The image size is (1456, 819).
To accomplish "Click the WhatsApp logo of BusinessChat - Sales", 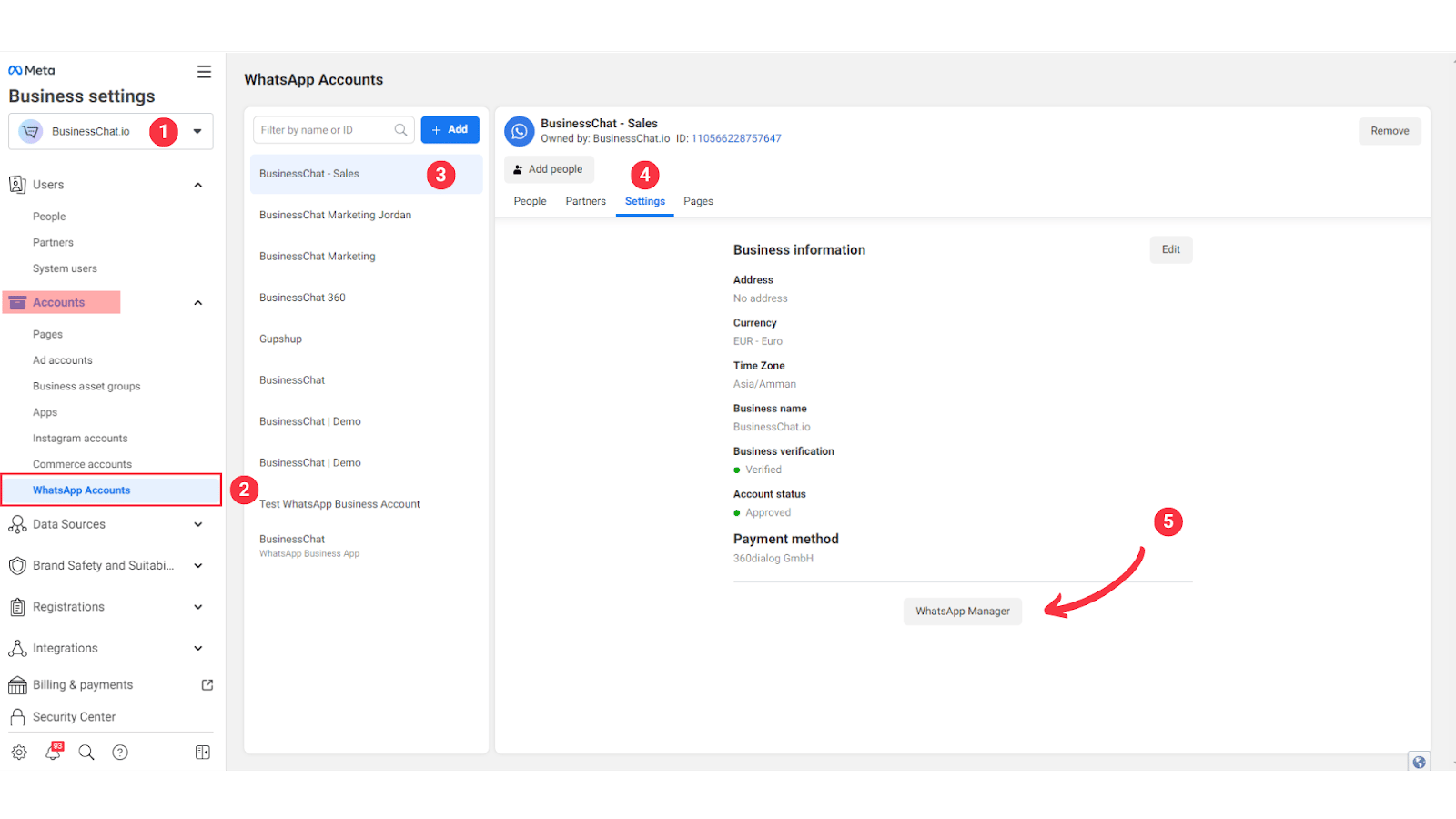I will (x=520, y=131).
